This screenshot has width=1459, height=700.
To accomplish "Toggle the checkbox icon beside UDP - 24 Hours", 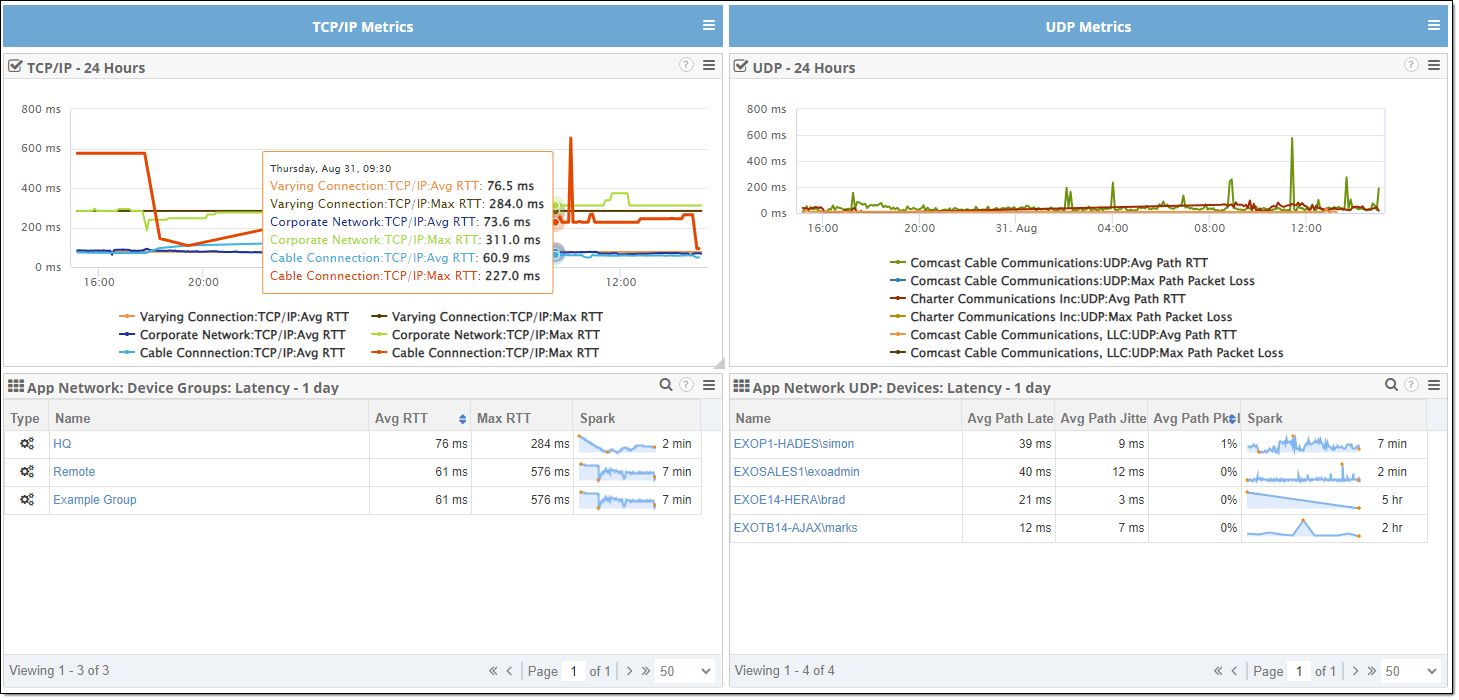I will pos(741,67).
